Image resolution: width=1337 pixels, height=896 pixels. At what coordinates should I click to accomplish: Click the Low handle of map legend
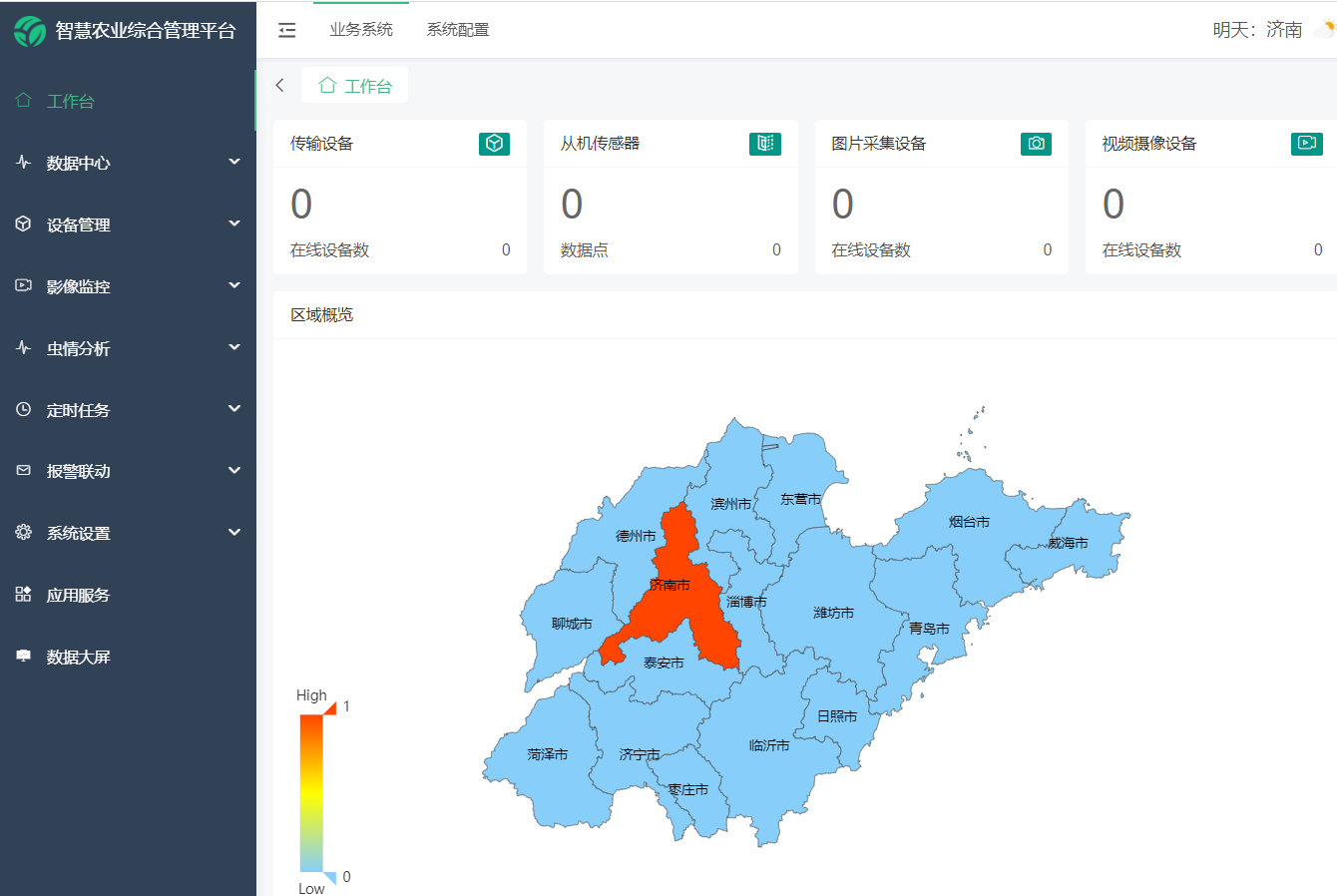tap(329, 877)
